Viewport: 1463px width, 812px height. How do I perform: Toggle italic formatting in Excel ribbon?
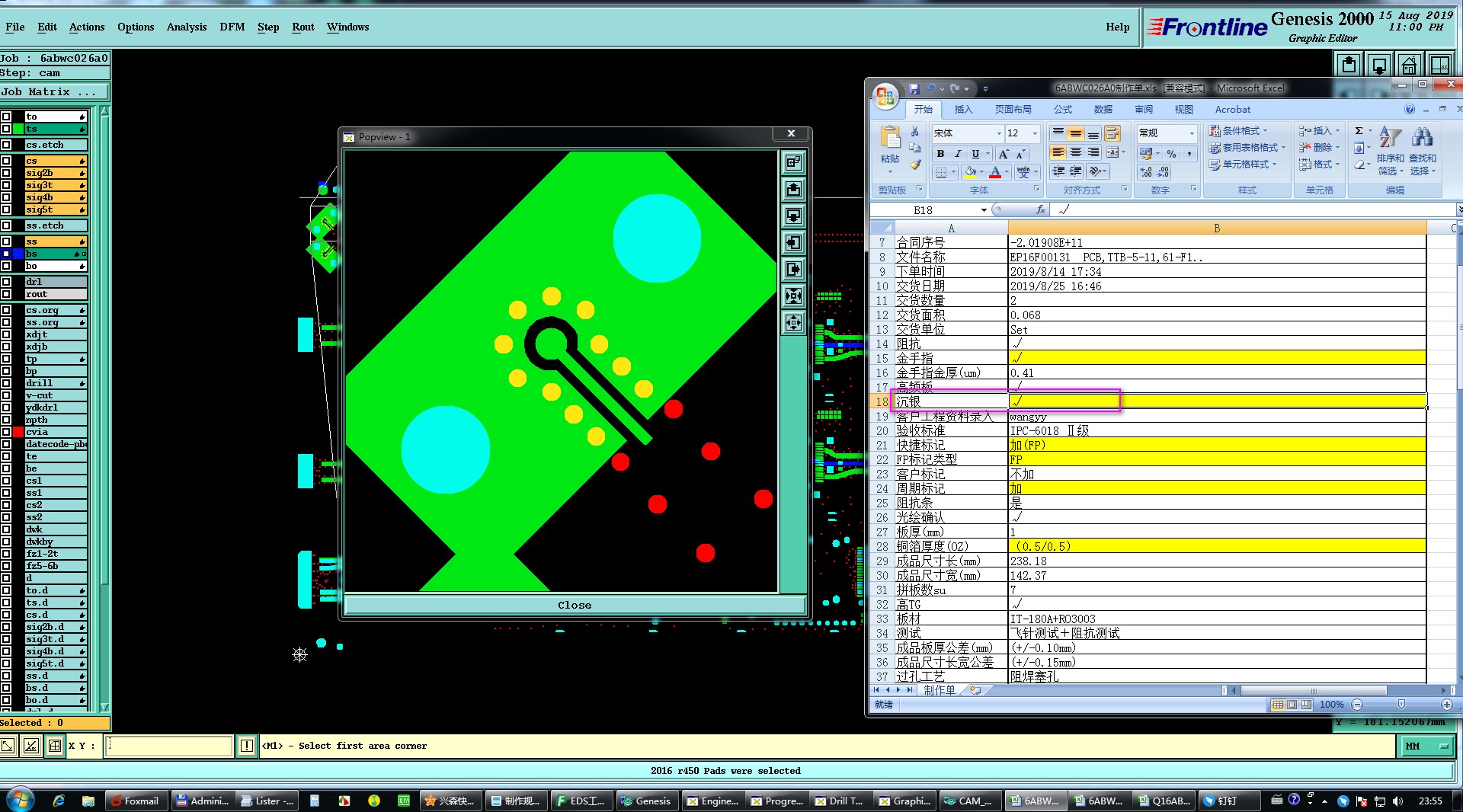tap(958, 154)
